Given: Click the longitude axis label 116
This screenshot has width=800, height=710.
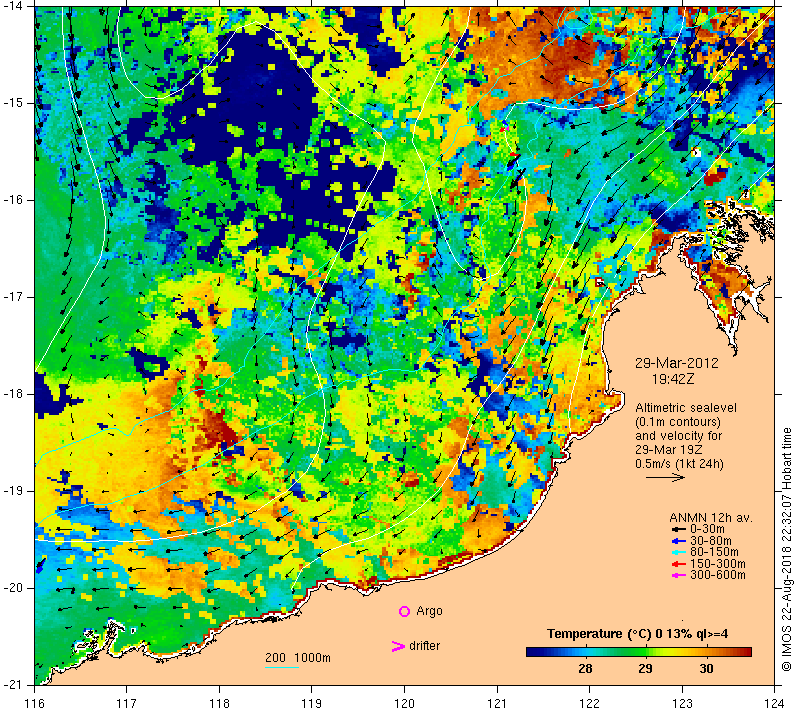Looking at the screenshot, I should (34, 703).
